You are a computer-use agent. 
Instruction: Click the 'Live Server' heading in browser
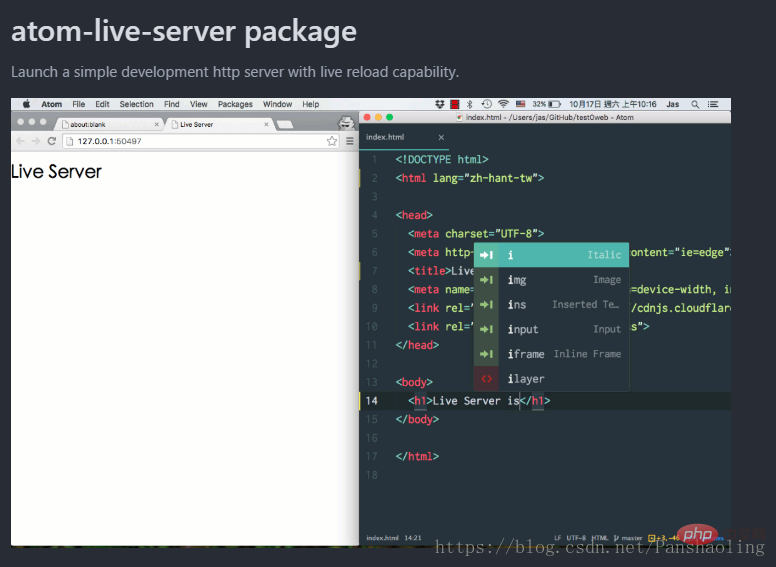tap(56, 172)
